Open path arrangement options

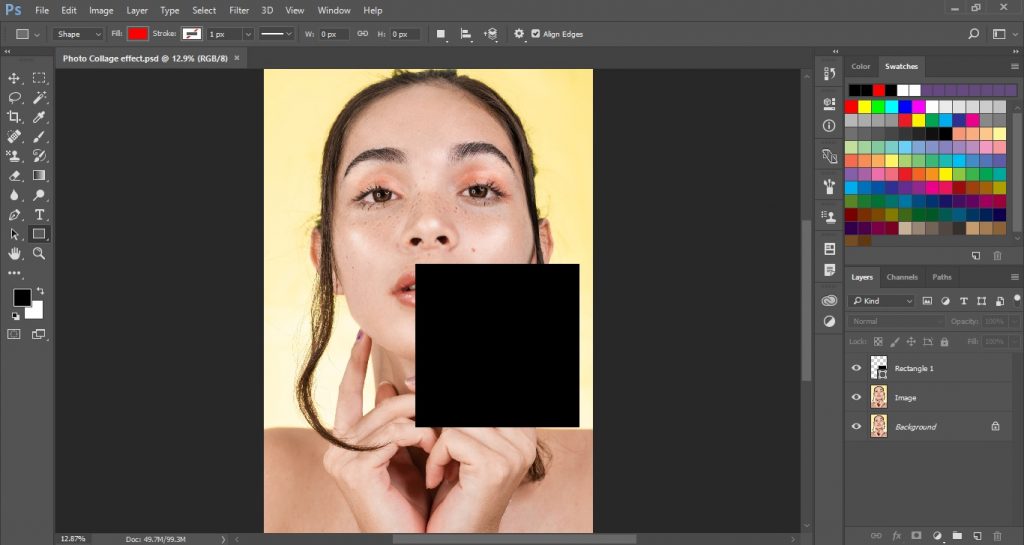coord(491,34)
